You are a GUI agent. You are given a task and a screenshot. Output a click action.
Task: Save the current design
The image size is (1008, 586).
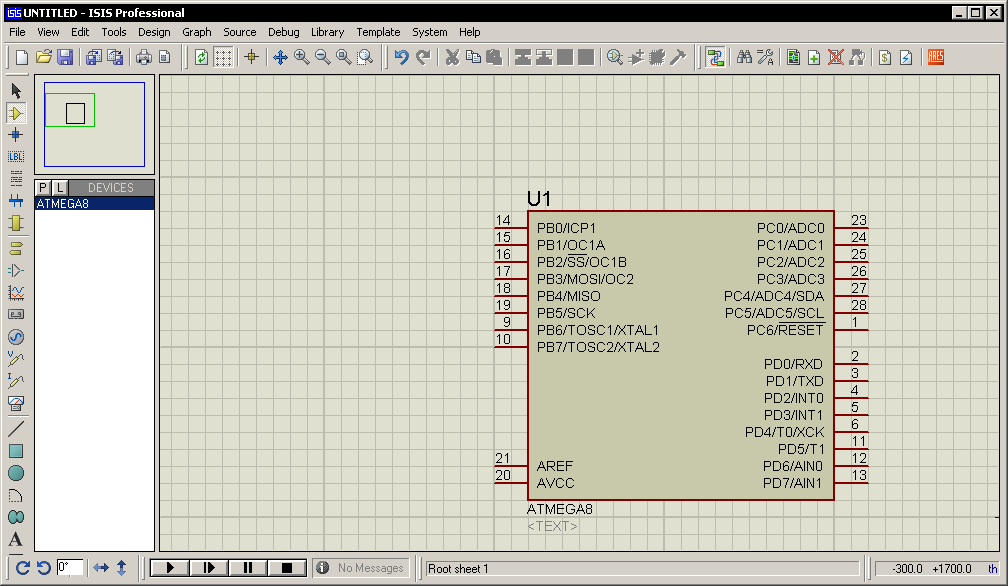tap(65, 57)
